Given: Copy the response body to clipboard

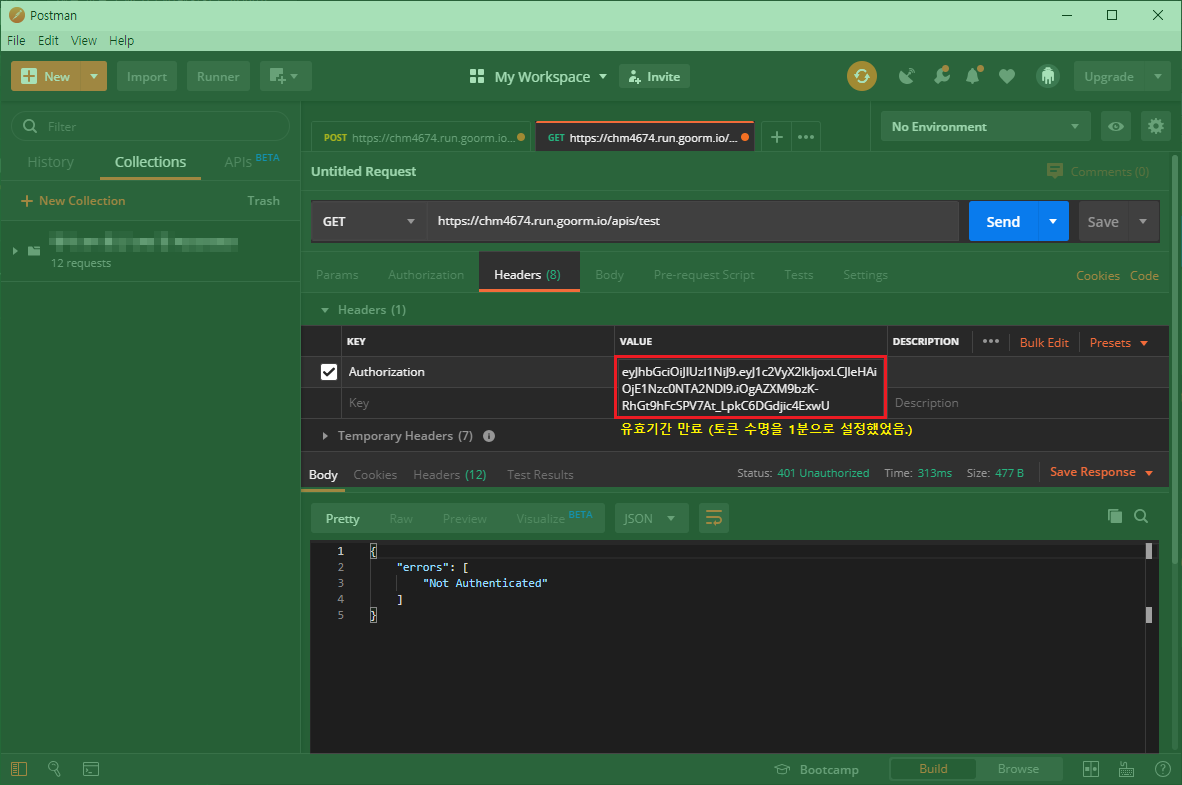Looking at the screenshot, I should [1114, 516].
